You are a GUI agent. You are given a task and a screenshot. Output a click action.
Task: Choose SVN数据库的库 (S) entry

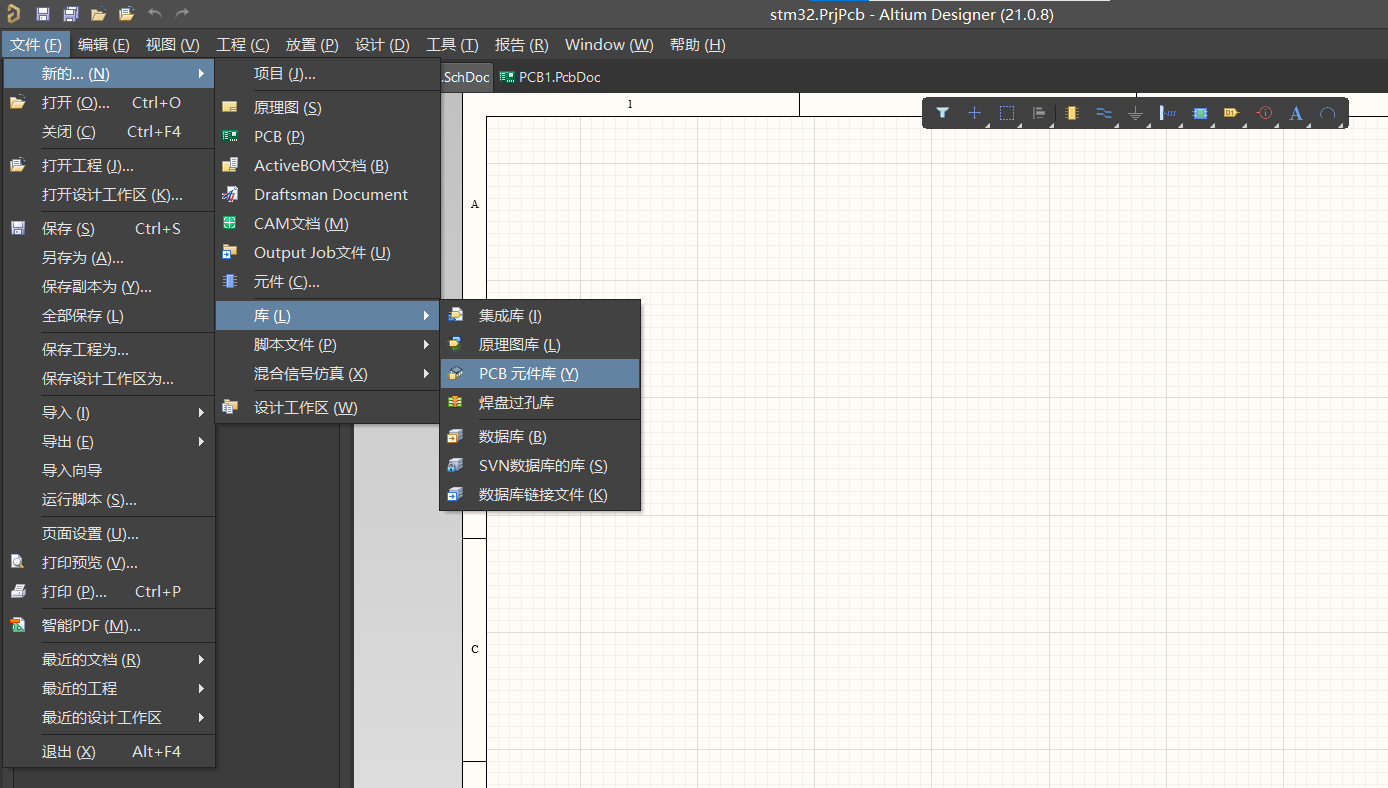pos(540,466)
